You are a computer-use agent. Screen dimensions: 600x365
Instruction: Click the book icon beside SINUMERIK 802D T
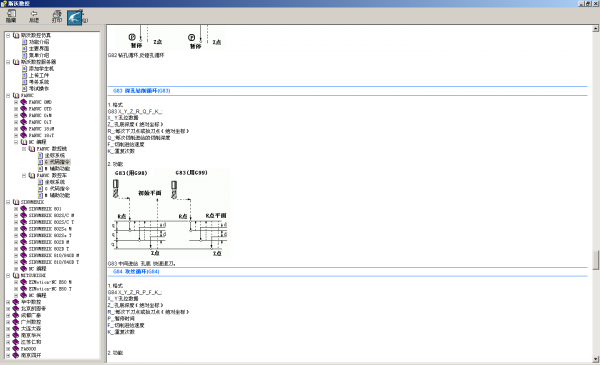(24, 249)
